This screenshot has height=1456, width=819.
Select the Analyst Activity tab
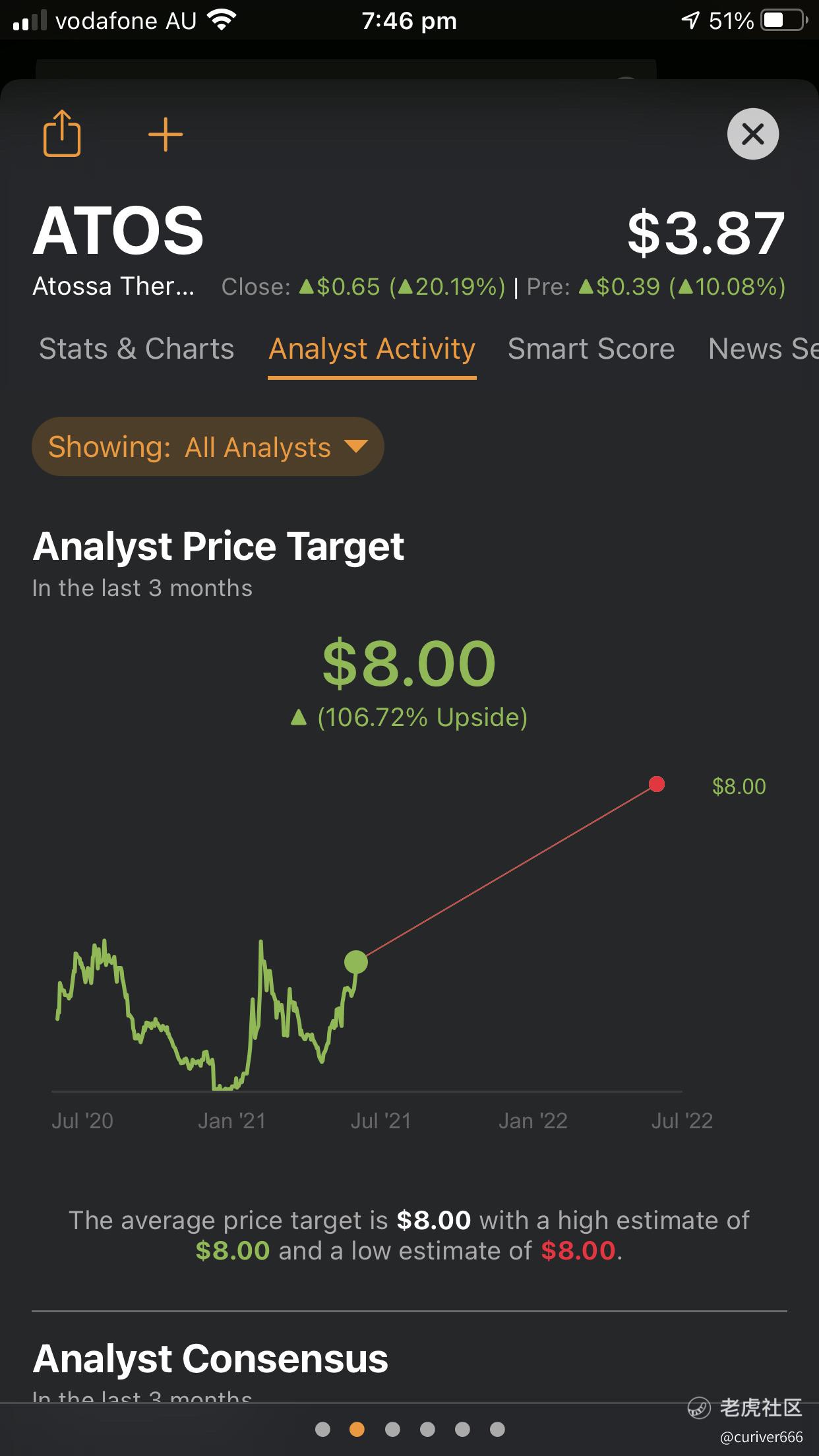[372, 349]
